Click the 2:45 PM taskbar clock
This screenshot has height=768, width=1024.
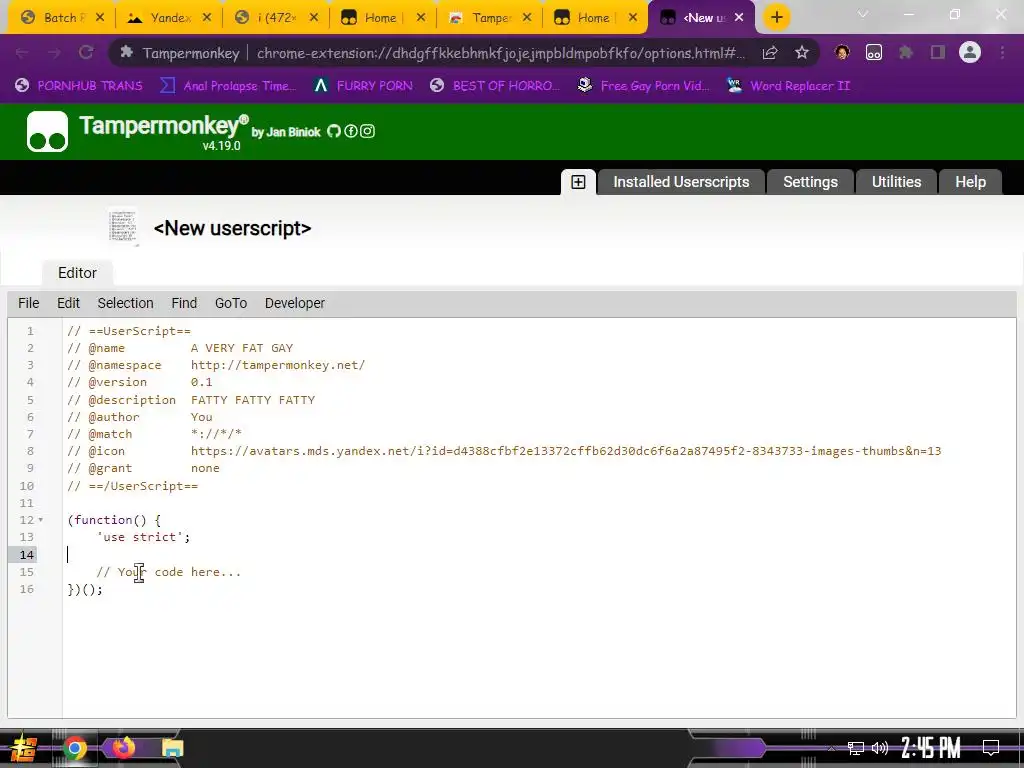(931, 747)
